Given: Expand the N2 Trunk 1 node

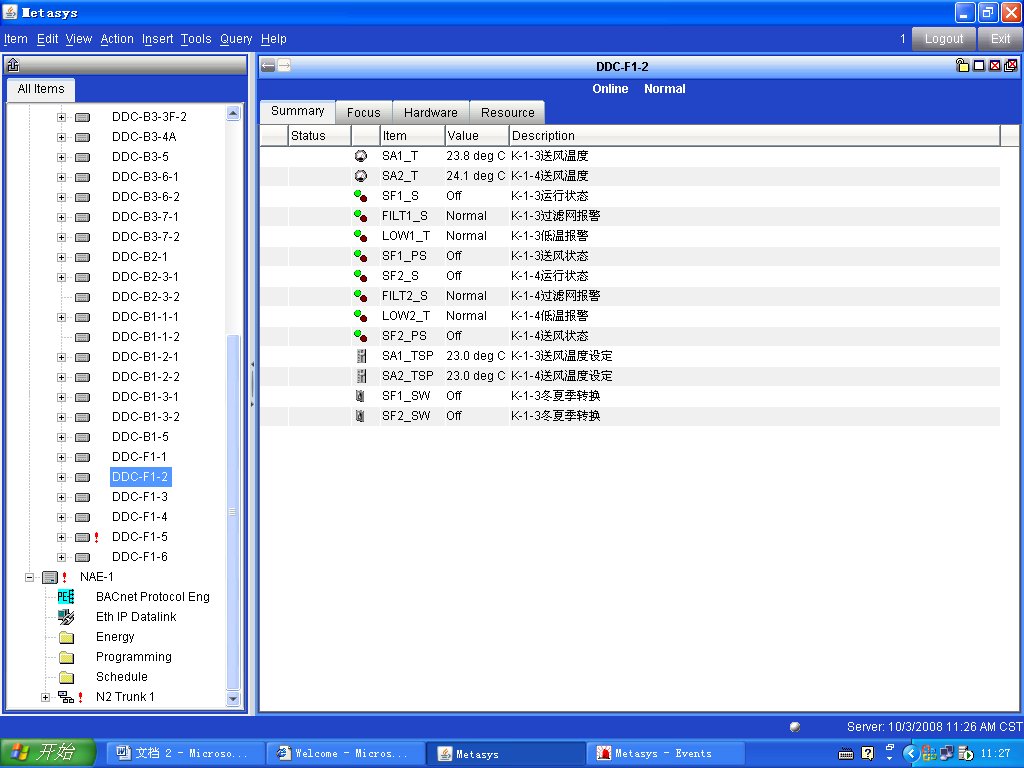Looking at the screenshot, I should click(x=45, y=697).
